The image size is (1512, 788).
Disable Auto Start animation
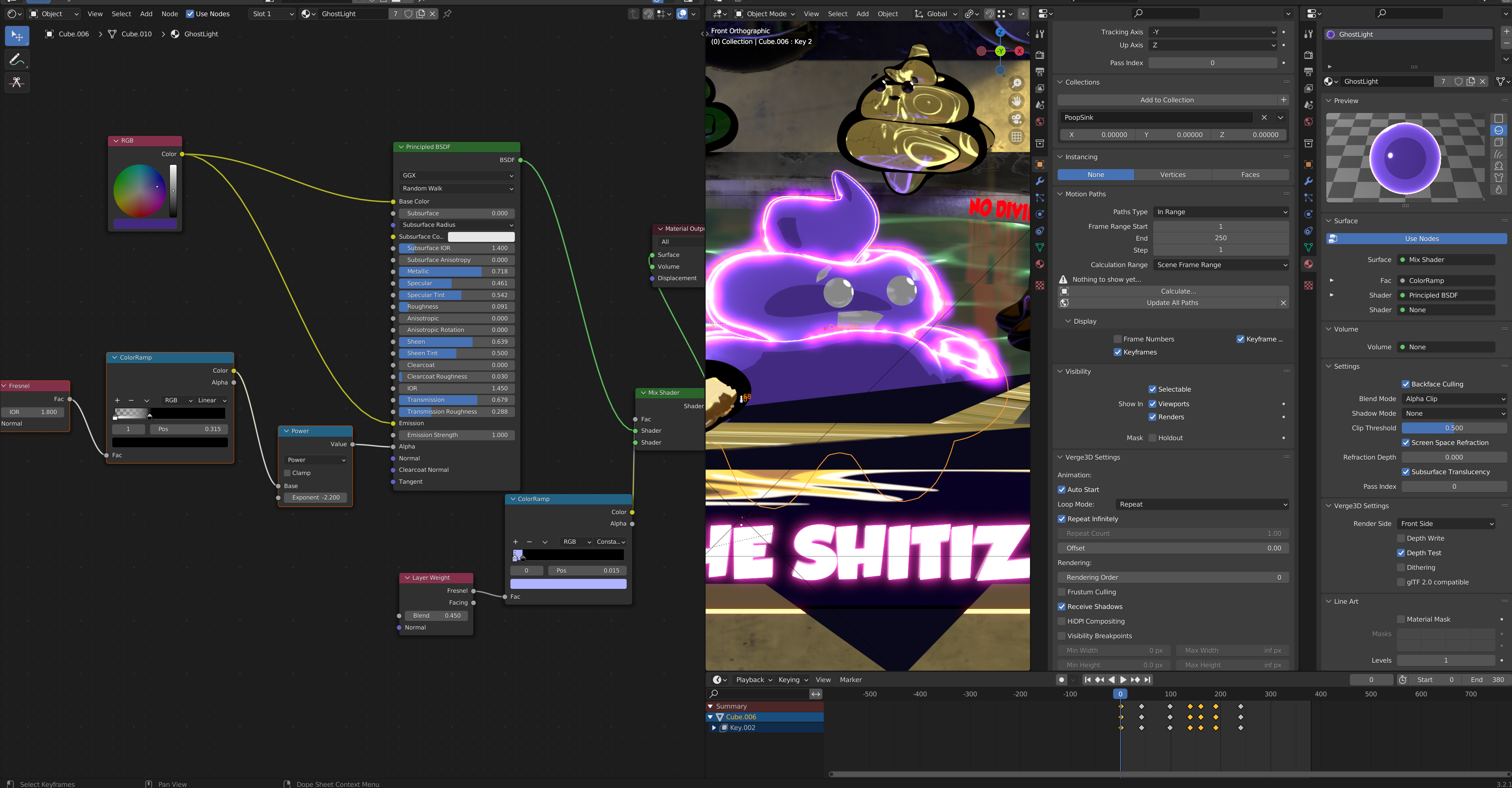click(x=1061, y=489)
